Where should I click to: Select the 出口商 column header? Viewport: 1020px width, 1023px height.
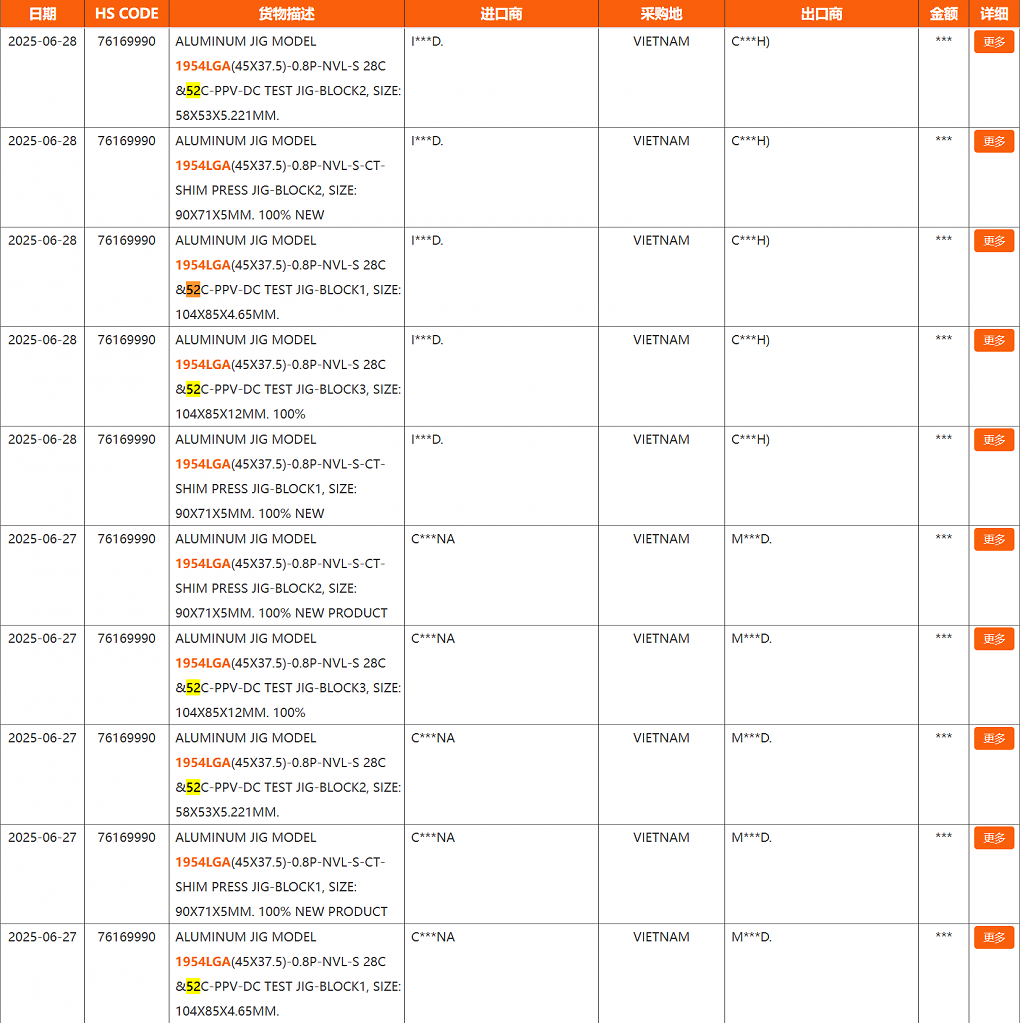pyautogui.click(x=821, y=14)
